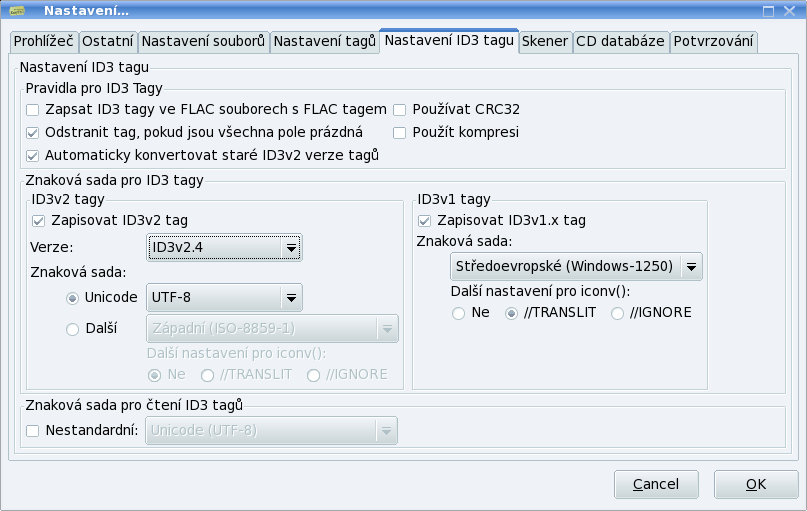This screenshot has height=511, width=807.
Task: Select the Ne radio under ID3v1 tagy
Action: [459, 313]
